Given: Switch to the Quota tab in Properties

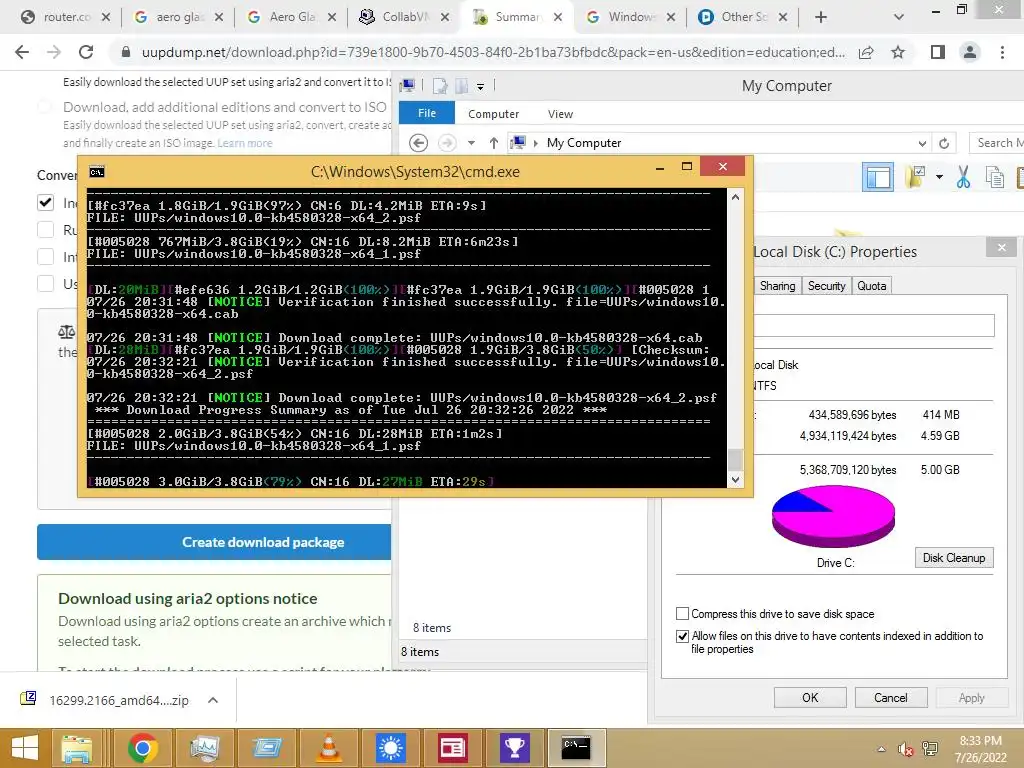Looking at the screenshot, I should [x=871, y=286].
